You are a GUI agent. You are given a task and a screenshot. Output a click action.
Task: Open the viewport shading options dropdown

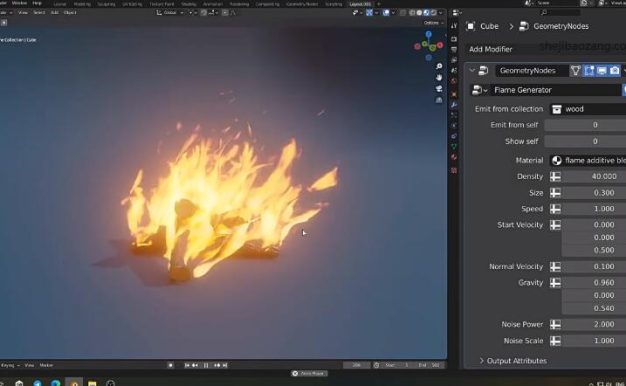[x=441, y=13]
